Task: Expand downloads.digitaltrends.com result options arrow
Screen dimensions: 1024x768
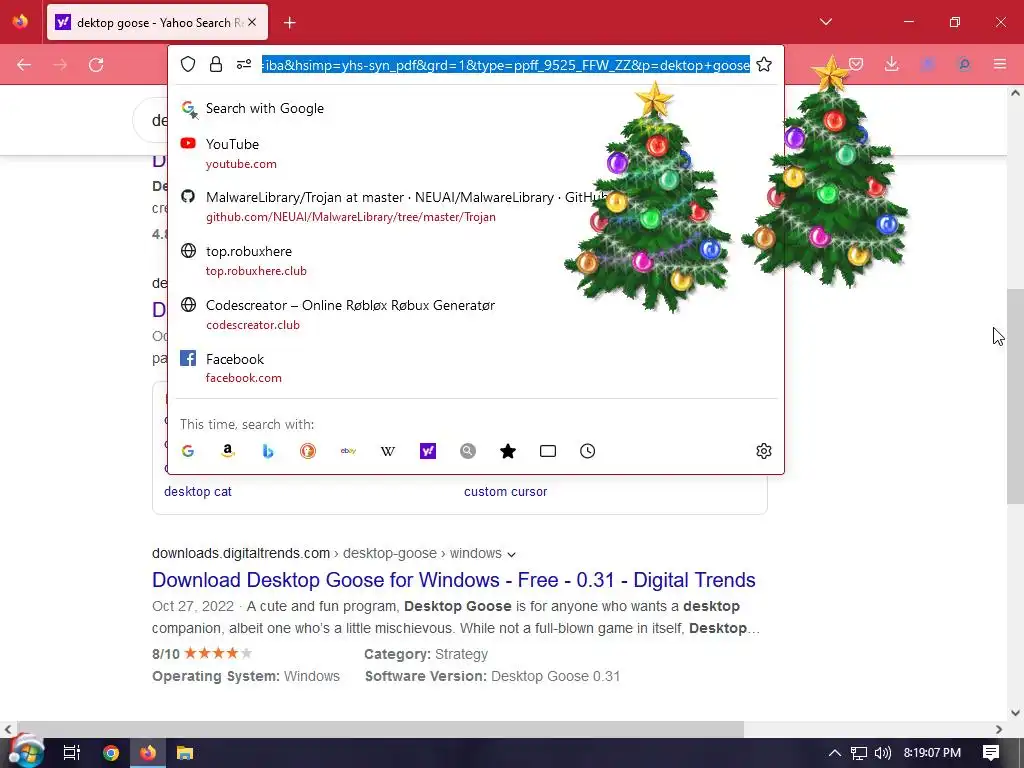Action: click(x=511, y=554)
